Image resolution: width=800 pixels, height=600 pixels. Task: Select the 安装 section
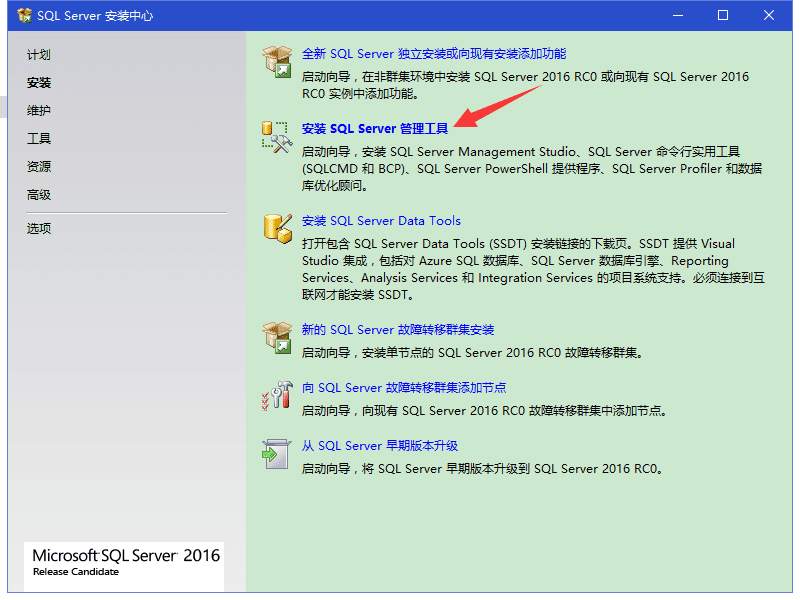click(x=37, y=82)
